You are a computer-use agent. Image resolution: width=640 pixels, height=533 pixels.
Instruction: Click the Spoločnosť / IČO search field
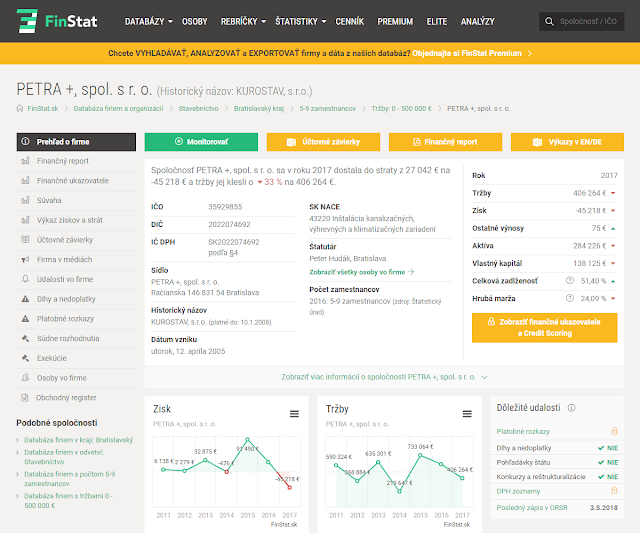point(588,22)
